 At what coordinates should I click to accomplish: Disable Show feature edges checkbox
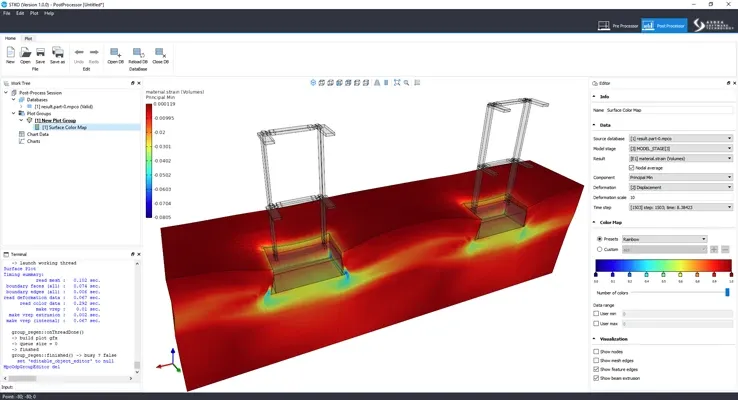click(596, 369)
